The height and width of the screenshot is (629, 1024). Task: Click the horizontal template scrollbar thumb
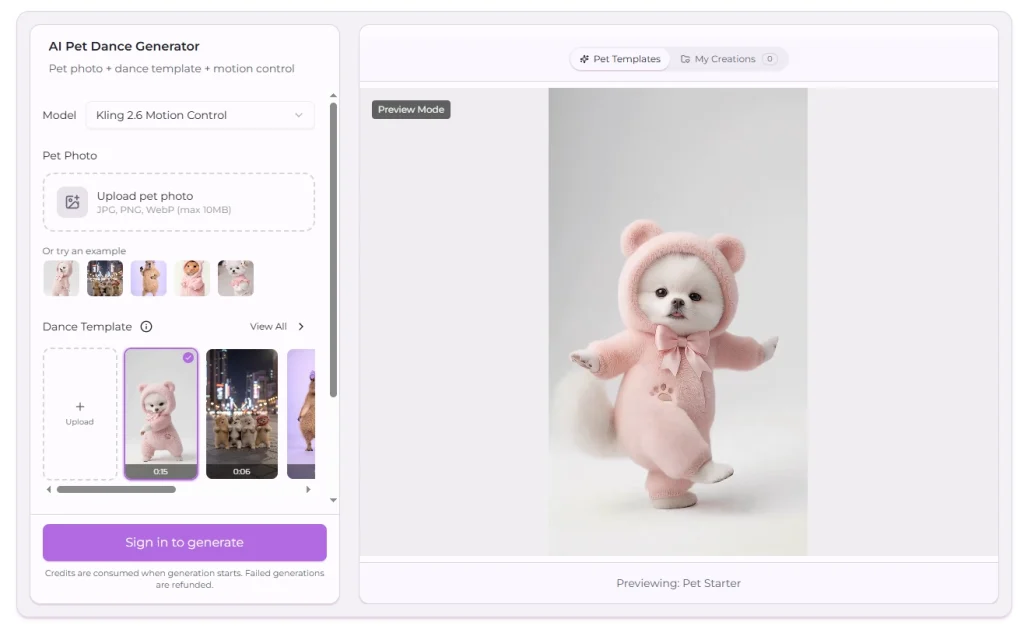point(116,489)
